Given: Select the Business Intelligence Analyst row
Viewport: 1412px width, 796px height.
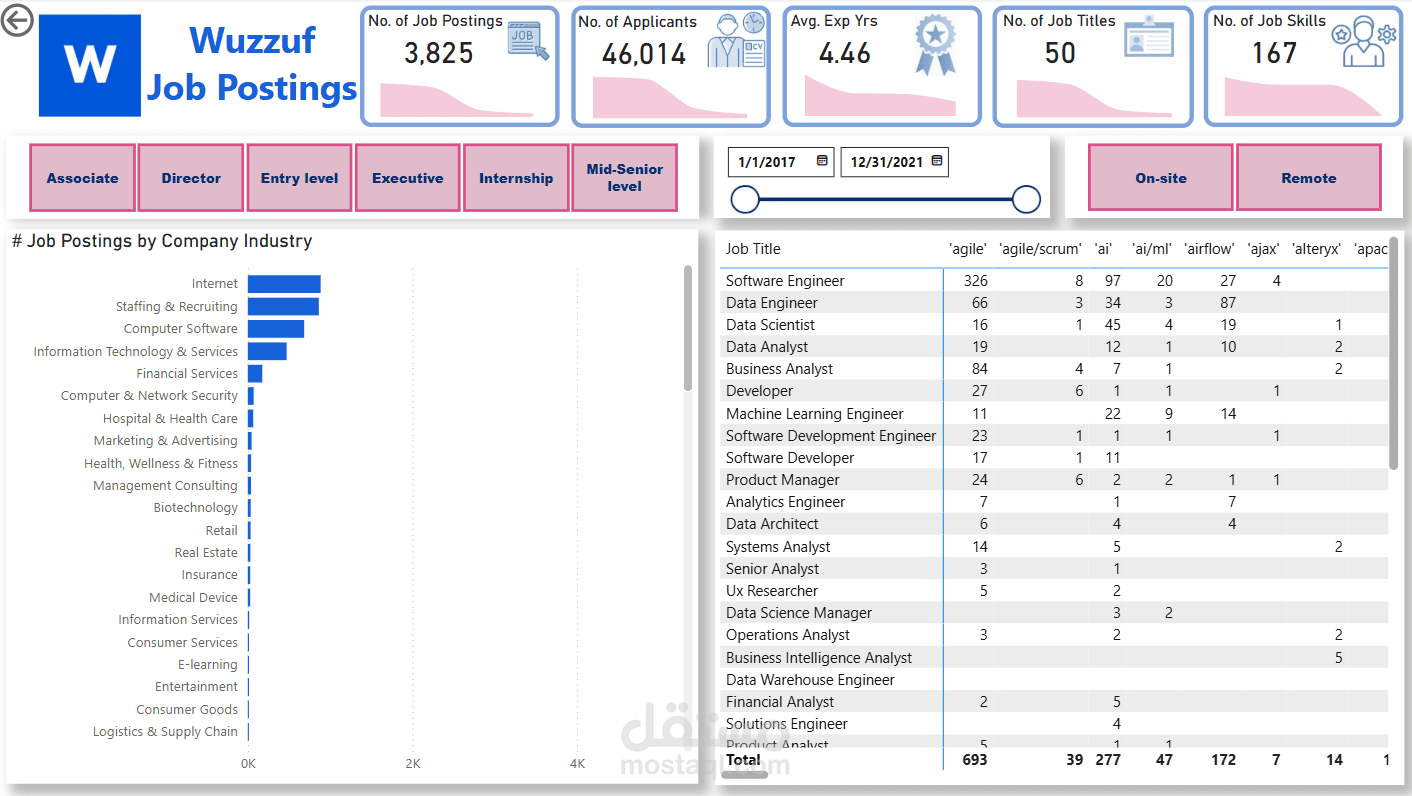Looking at the screenshot, I should click(x=1054, y=658).
